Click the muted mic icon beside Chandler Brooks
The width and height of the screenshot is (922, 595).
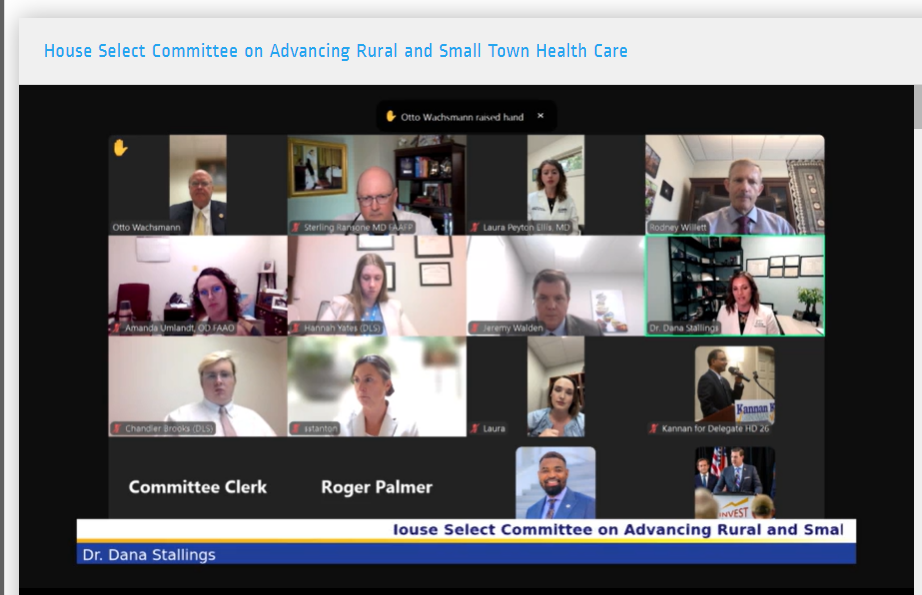(x=118, y=429)
